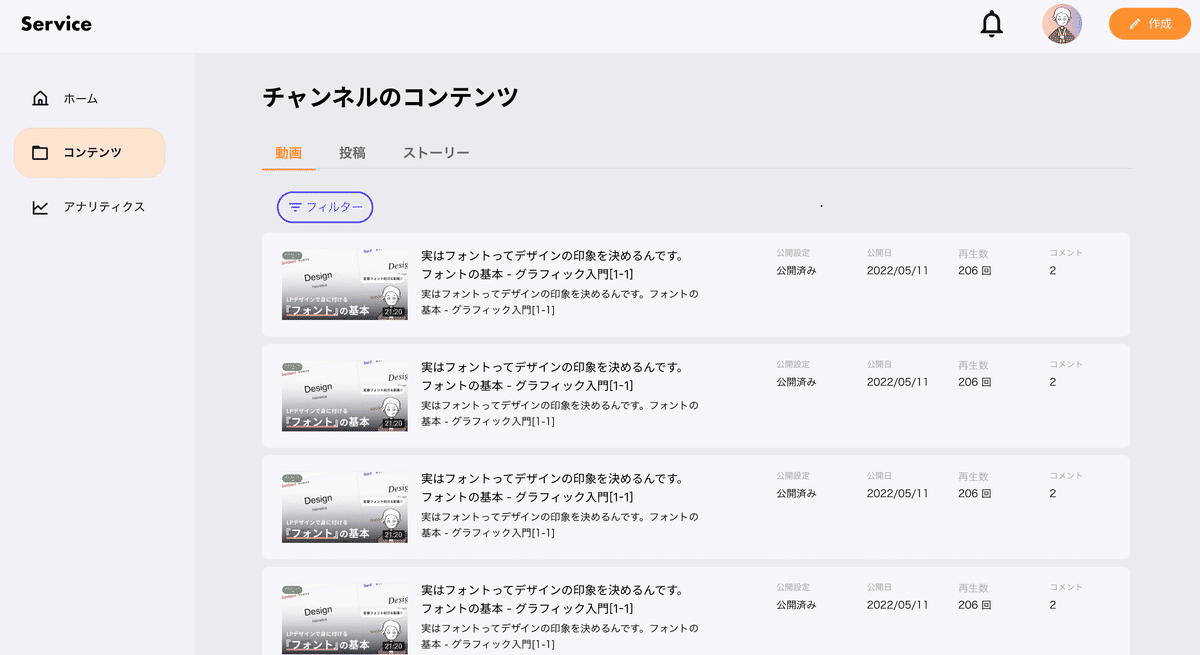Click the folder icon next to コンテンツ
The height and width of the screenshot is (655, 1200).
click(39, 152)
